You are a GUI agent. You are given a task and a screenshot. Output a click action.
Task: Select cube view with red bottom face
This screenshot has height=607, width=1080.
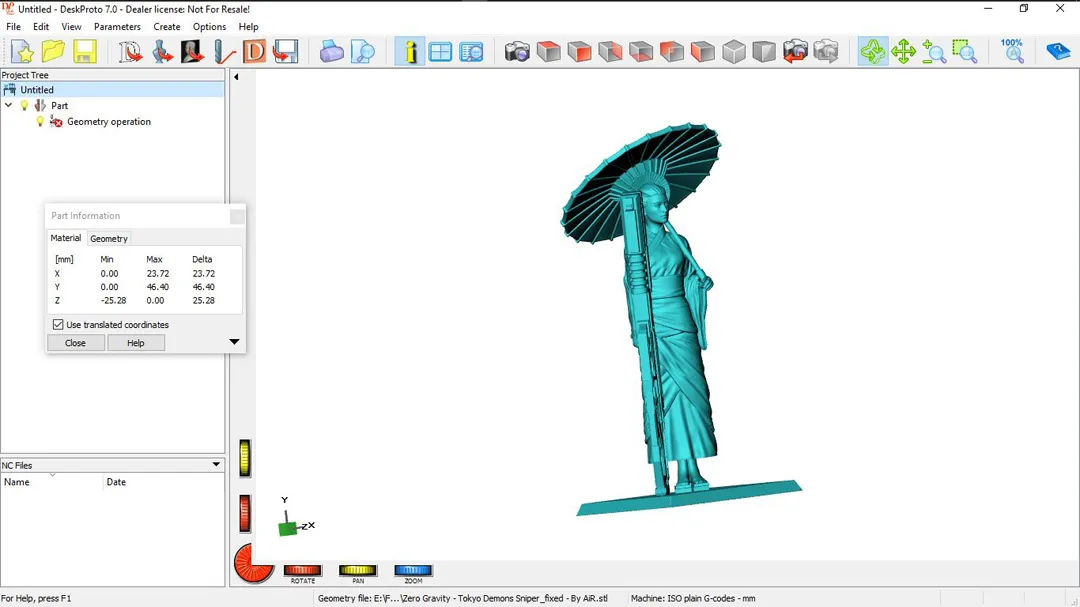(641, 52)
